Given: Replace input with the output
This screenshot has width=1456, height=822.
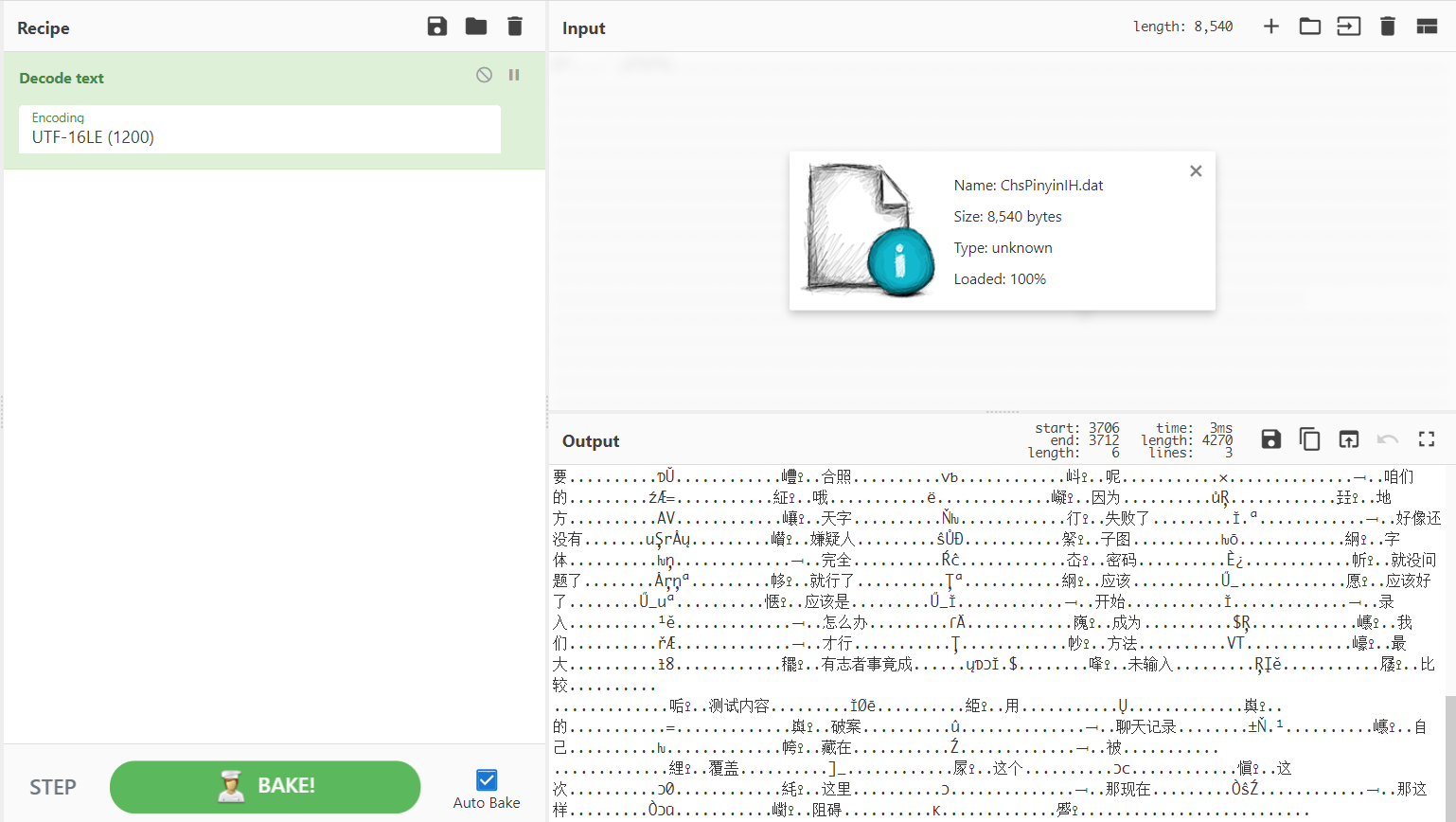Looking at the screenshot, I should pos(1349,439).
